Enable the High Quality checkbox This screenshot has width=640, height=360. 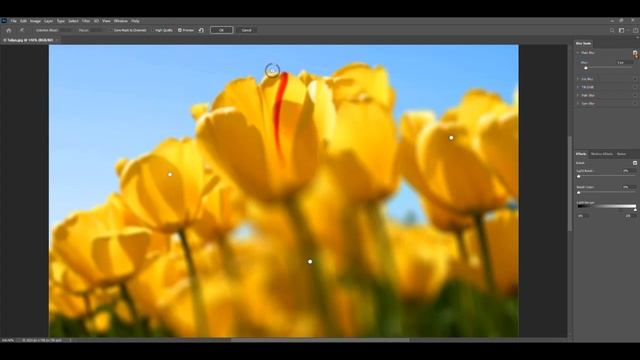click(x=153, y=30)
